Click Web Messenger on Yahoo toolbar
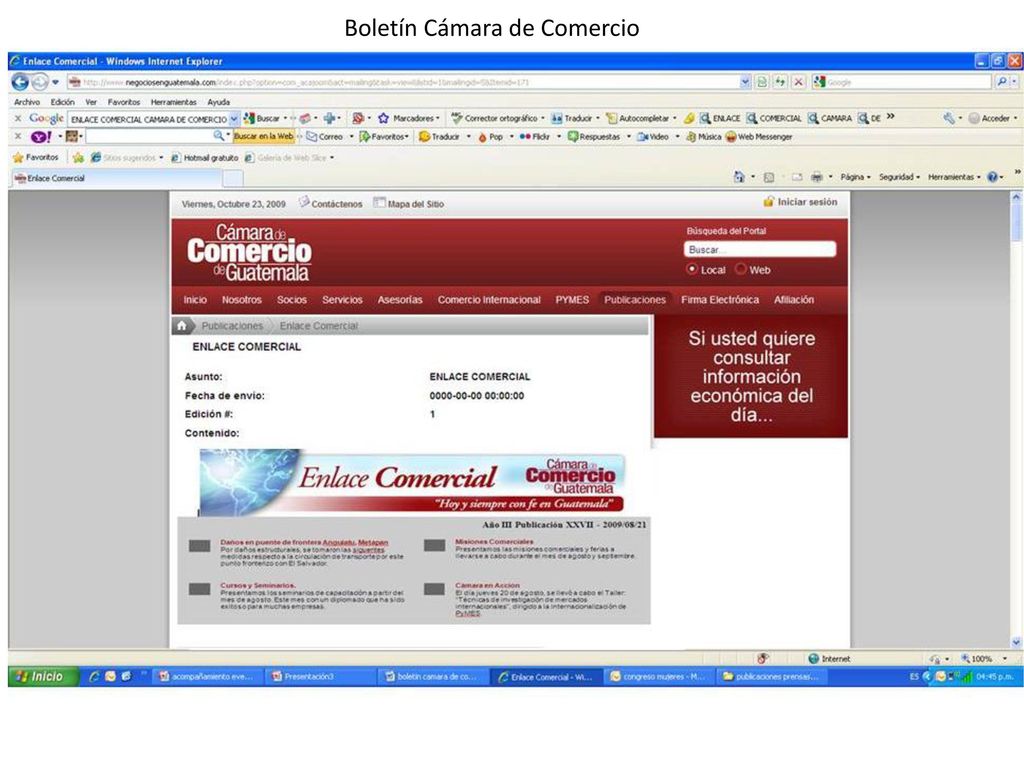The width and height of the screenshot is (1024, 768). pyautogui.click(x=759, y=136)
